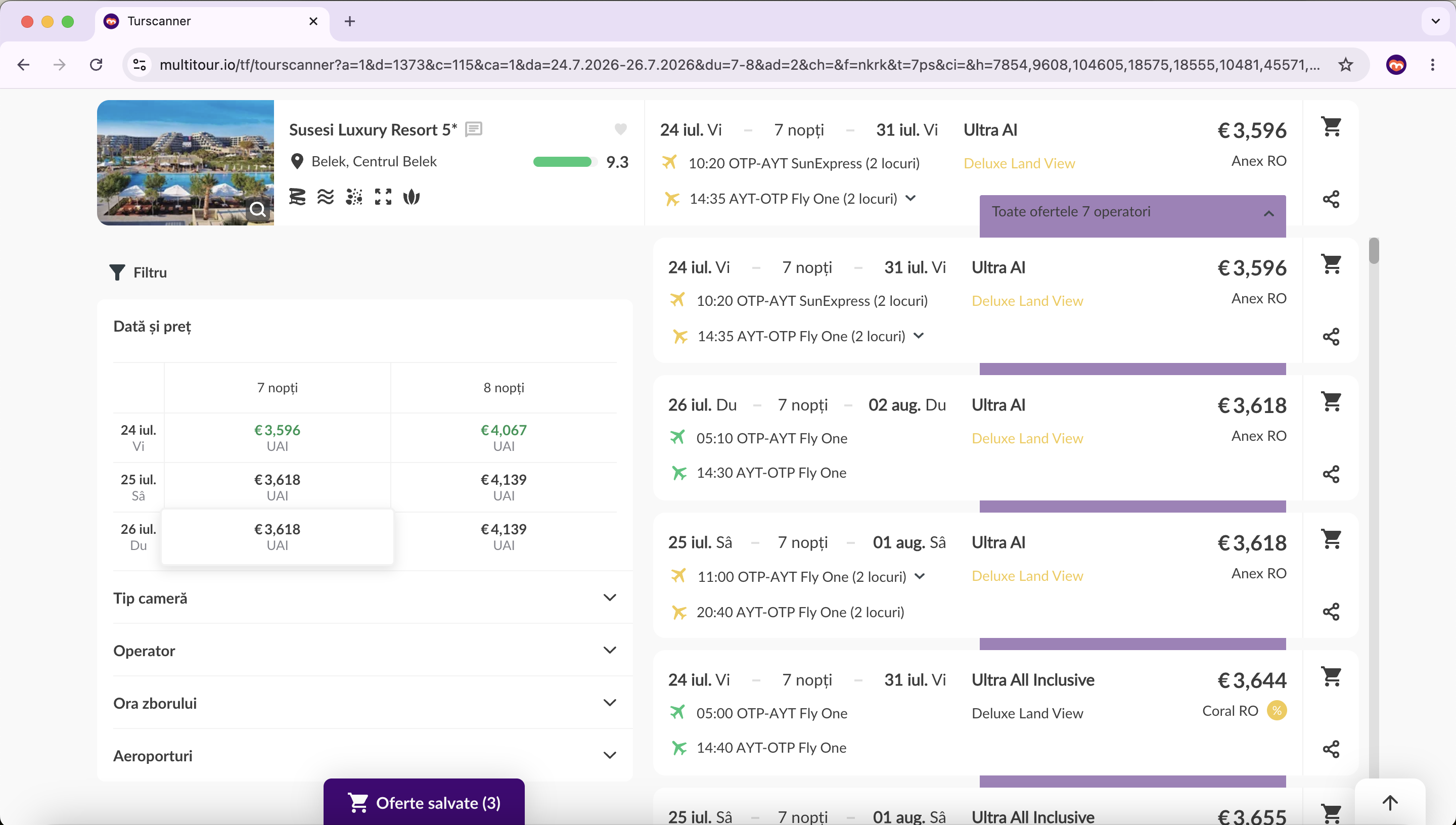The image size is (1456, 825).
Task: Open Susesi Luxury Resort 5* hotel title
Action: [x=373, y=130]
